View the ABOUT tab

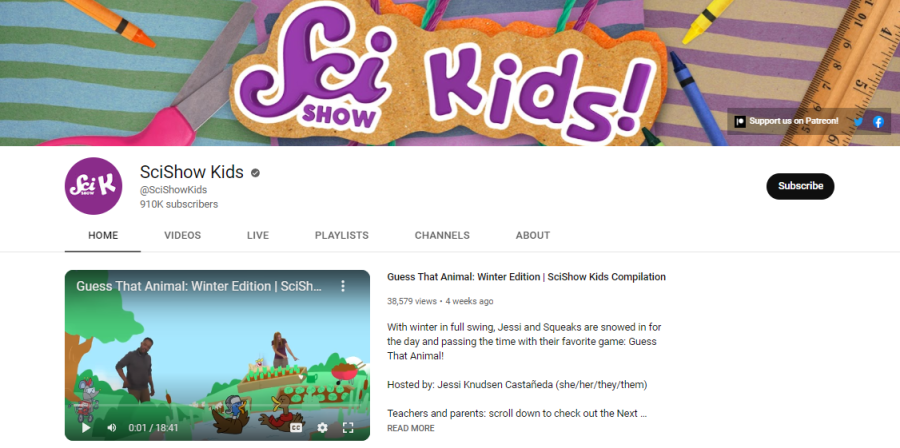[533, 235]
